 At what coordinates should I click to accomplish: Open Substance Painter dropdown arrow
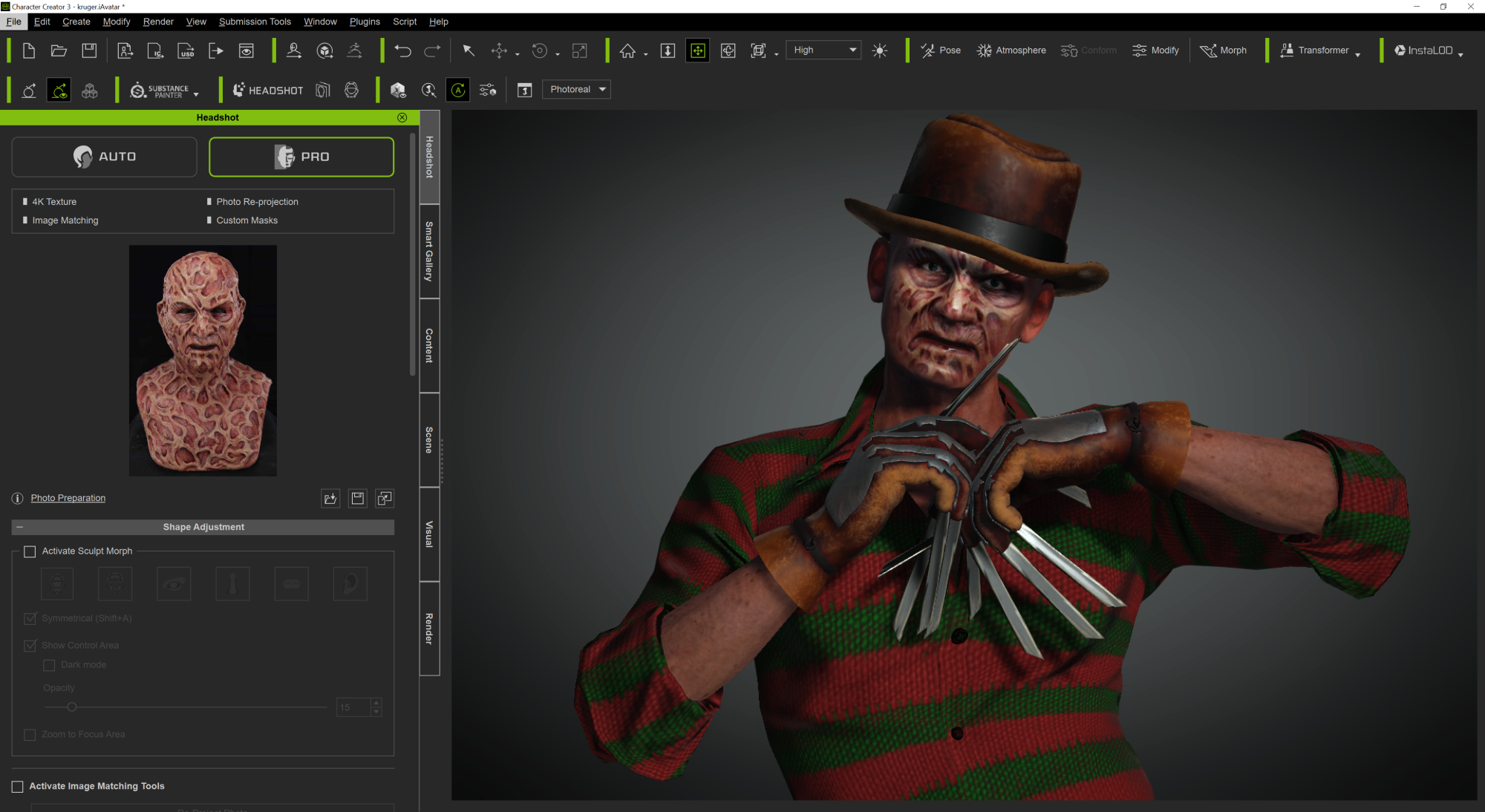(x=196, y=94)
